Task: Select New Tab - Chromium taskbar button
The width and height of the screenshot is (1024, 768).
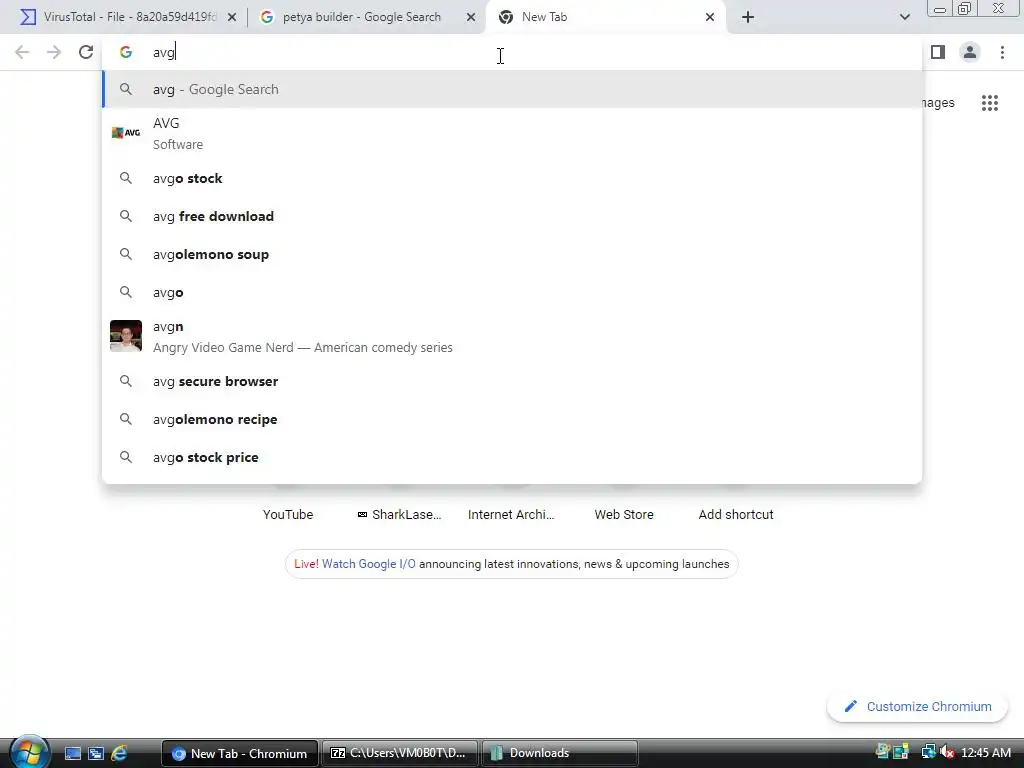Action: [x=240, y=753]
